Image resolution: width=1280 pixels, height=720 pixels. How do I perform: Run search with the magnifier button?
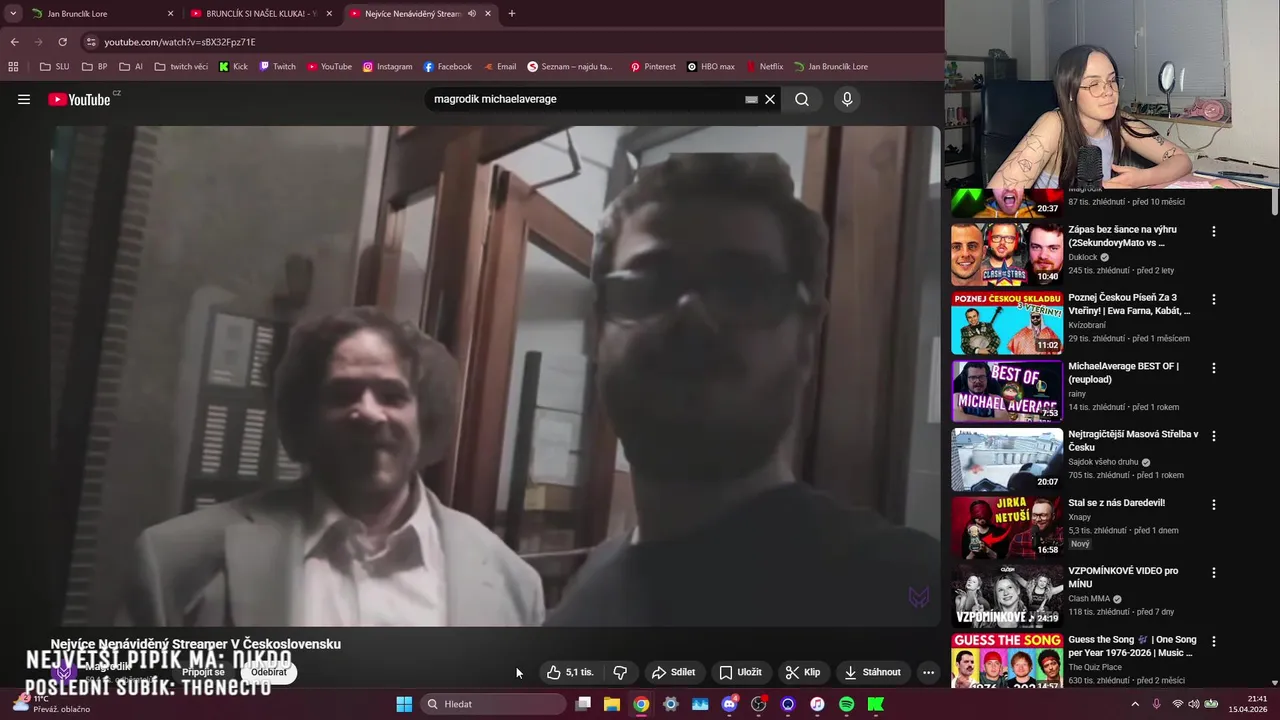click(802, 99)
